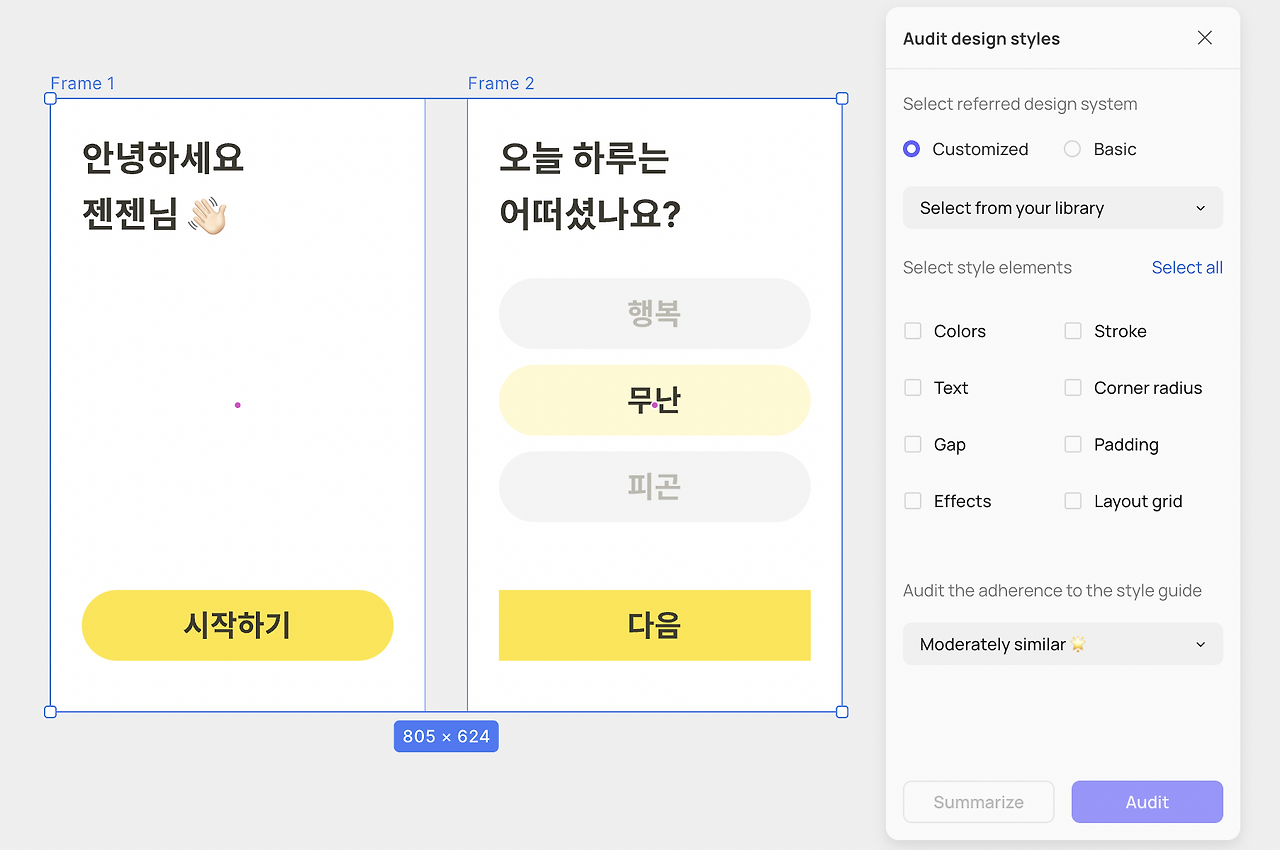Enable the Colors style element checkbox
1280x850 pixels.
coord(912,330)
